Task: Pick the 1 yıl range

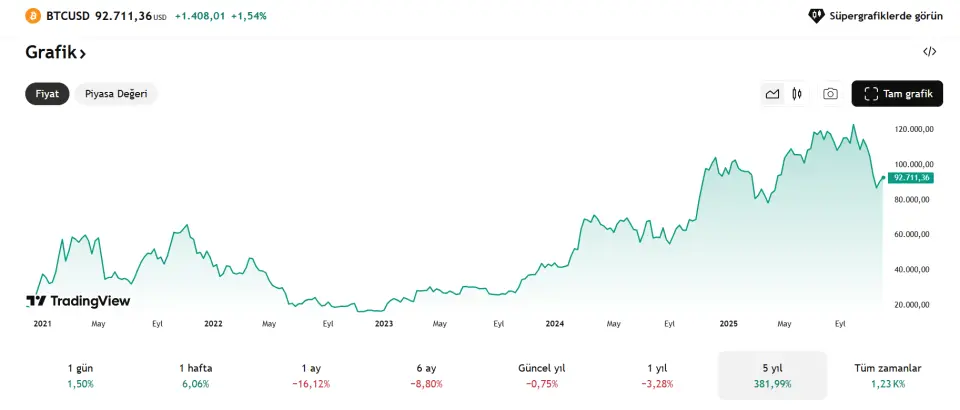Action: click(656, 375)
